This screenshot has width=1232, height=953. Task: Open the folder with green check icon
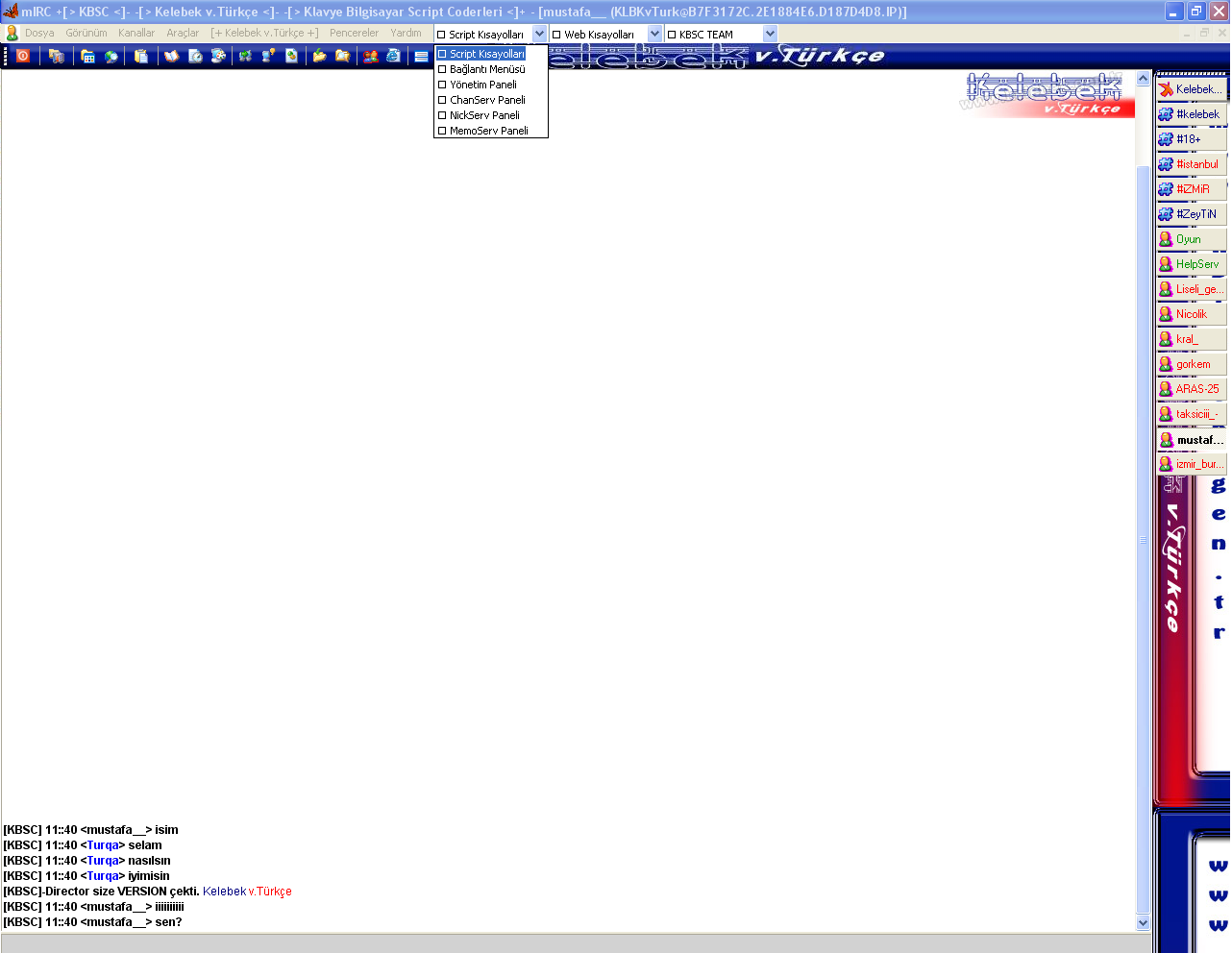(x=319, y=56)
